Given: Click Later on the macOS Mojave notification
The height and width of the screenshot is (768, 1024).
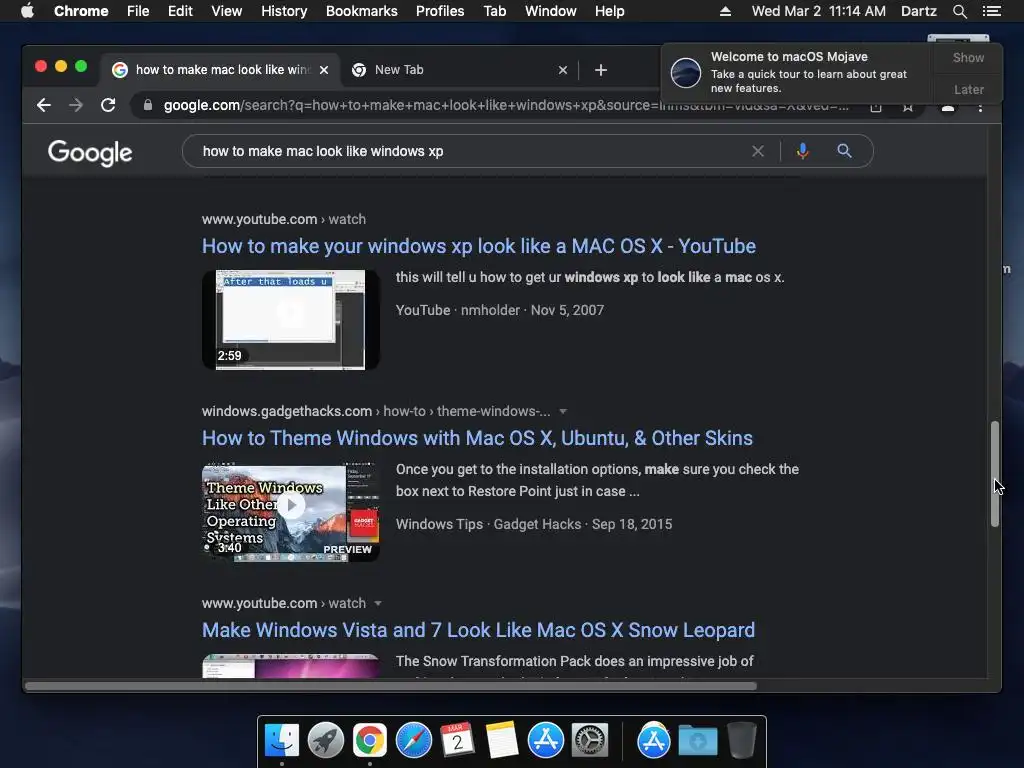Looking at the screenshot, I should point(968,89).
